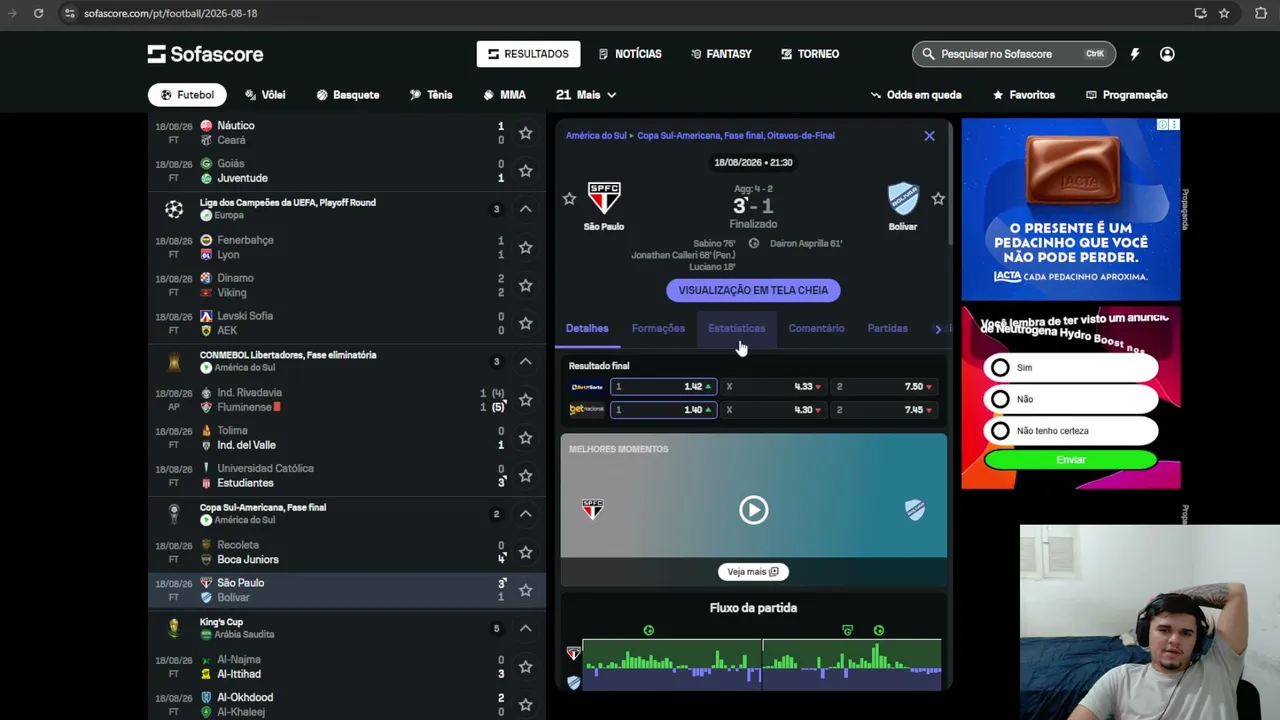
Task: Click VISUALIZAÇÃO EM TELA CHEIA button
Action: pos(753,290)
